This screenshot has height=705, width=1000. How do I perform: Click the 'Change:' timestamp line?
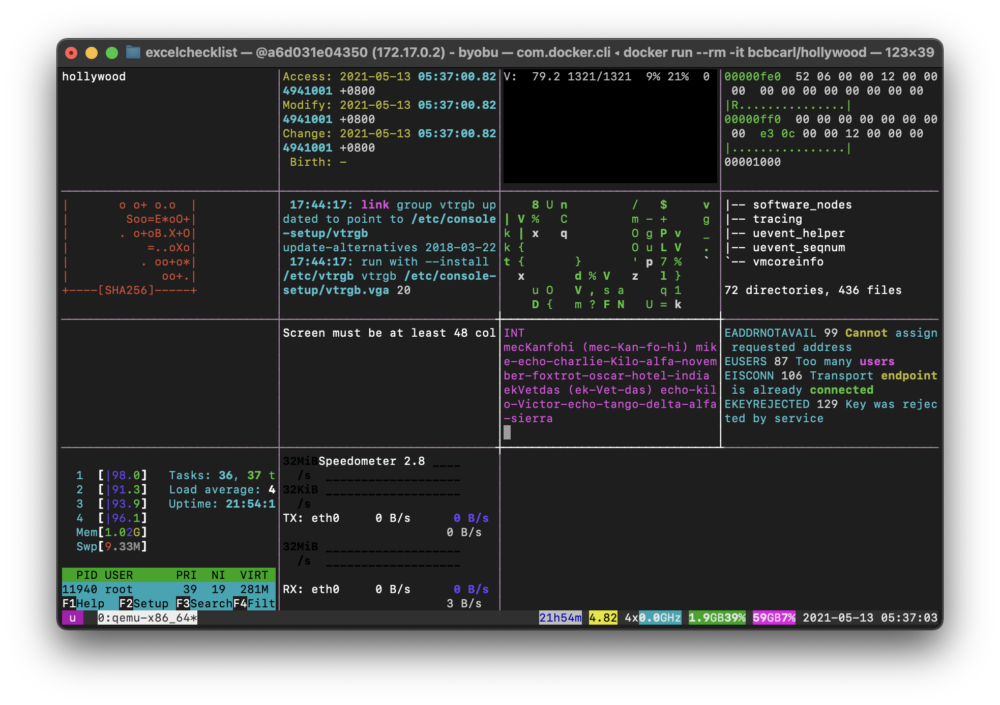[389, 133]
